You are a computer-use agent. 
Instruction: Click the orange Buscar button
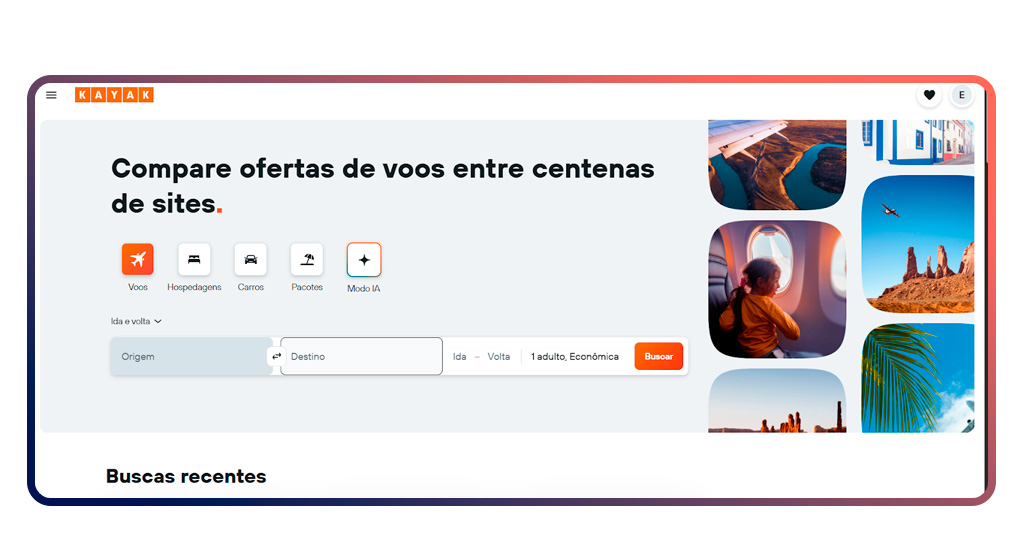tap(658, 356)
